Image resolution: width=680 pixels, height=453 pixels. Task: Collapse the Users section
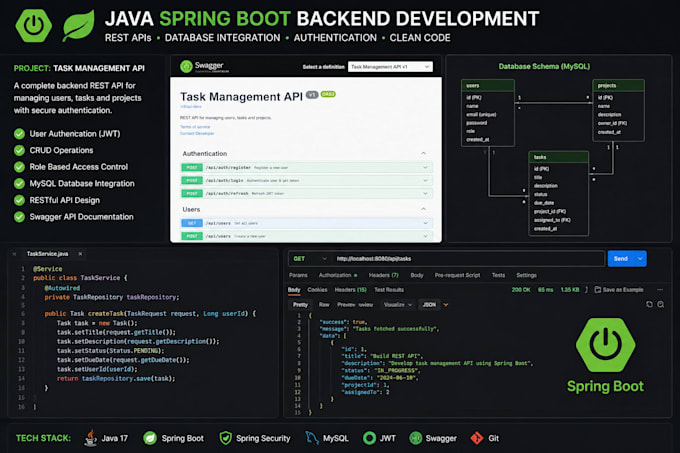click(x=423, y=209)
